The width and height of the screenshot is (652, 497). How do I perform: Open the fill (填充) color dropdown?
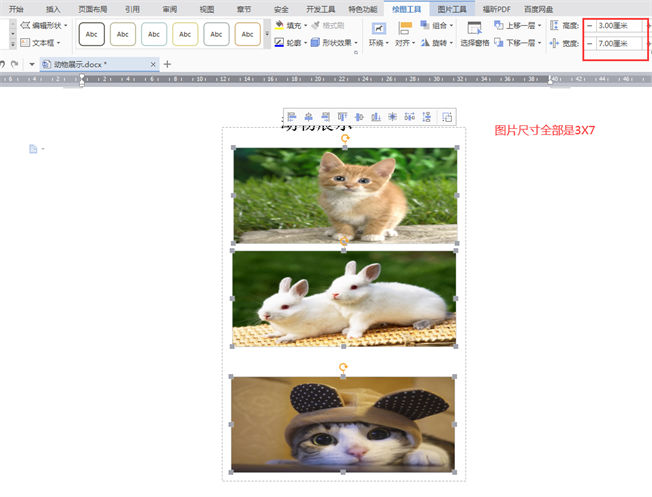(x=305, y=25)
